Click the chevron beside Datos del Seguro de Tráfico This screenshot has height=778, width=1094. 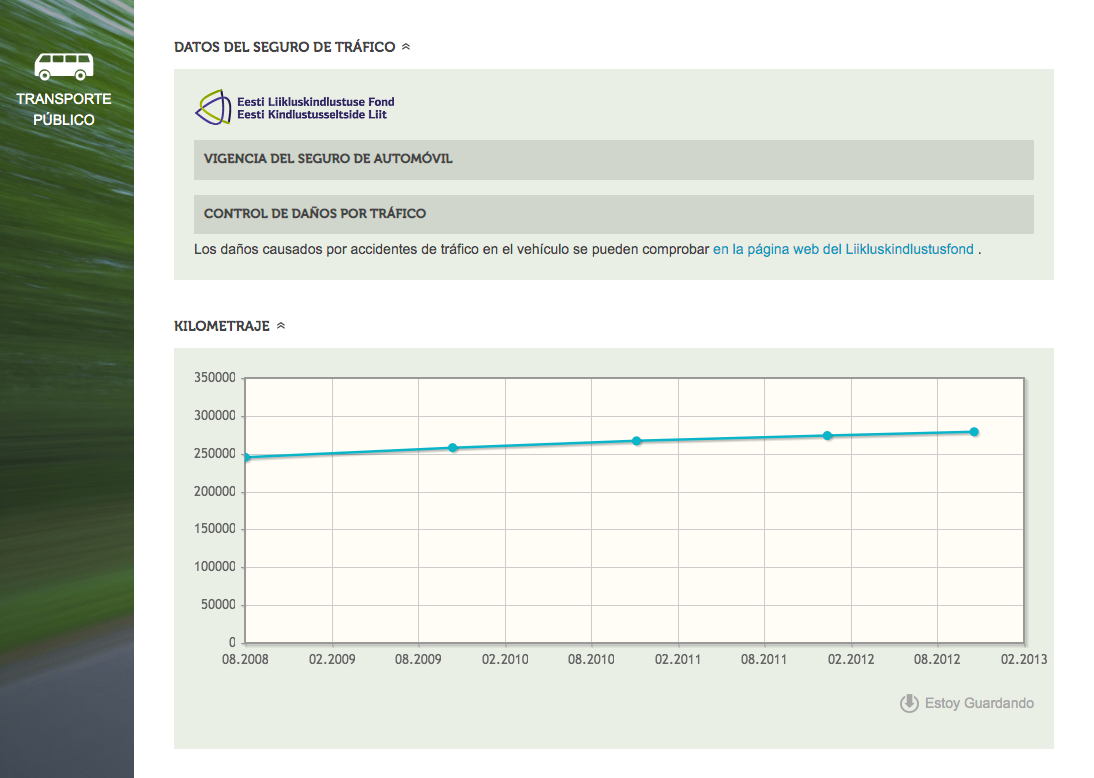406,47
